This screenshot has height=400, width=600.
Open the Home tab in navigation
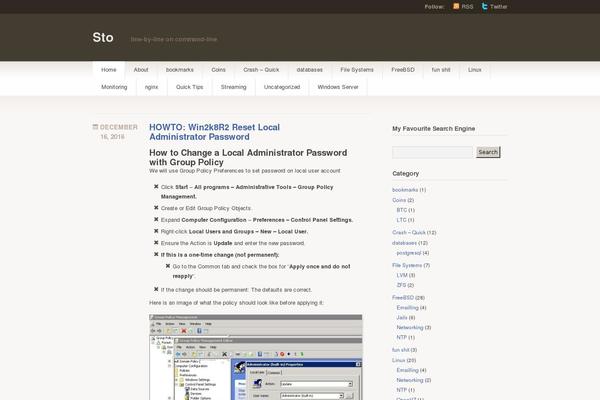pyautogui.click(x=109, y=70)
